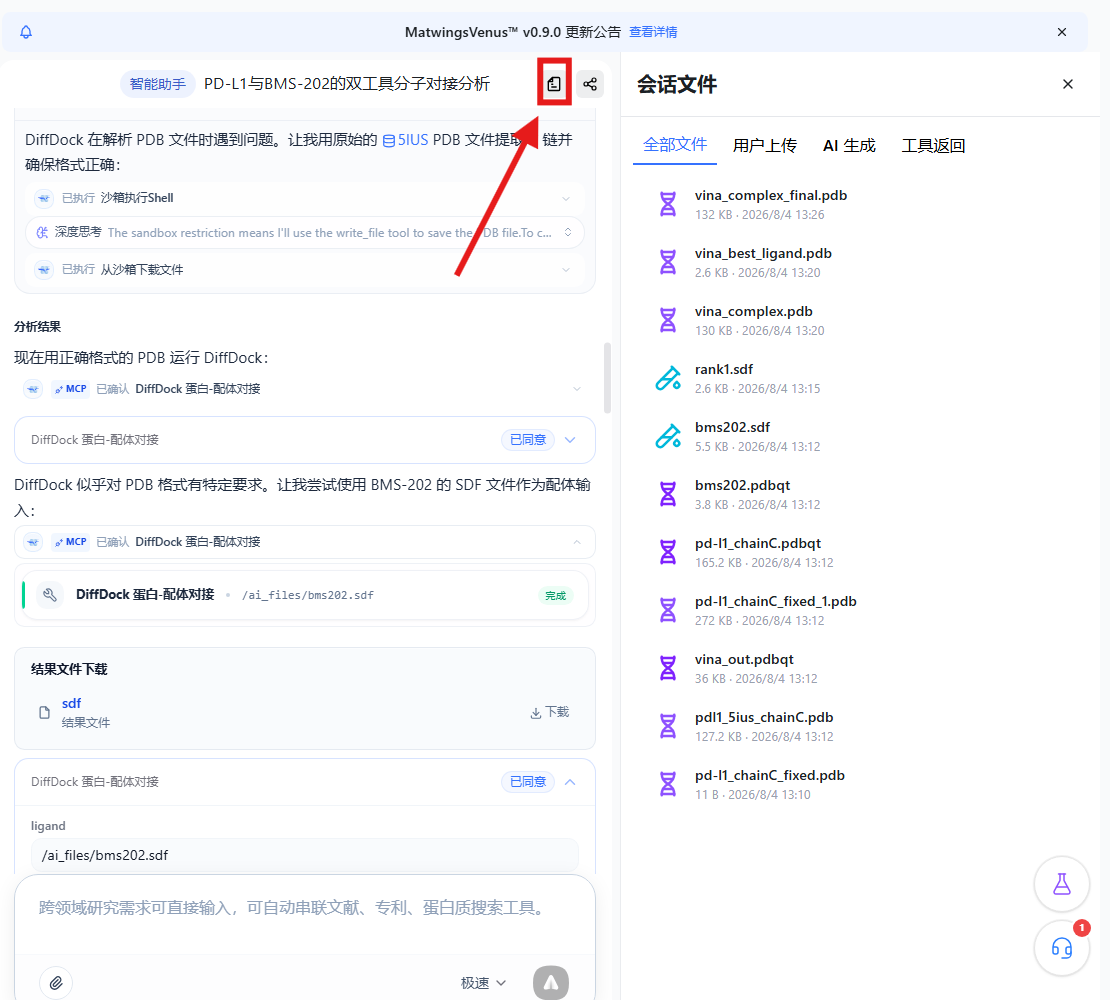
Task: Open file pd-l1_chainC.pdbqt
Action: (757, 544)
